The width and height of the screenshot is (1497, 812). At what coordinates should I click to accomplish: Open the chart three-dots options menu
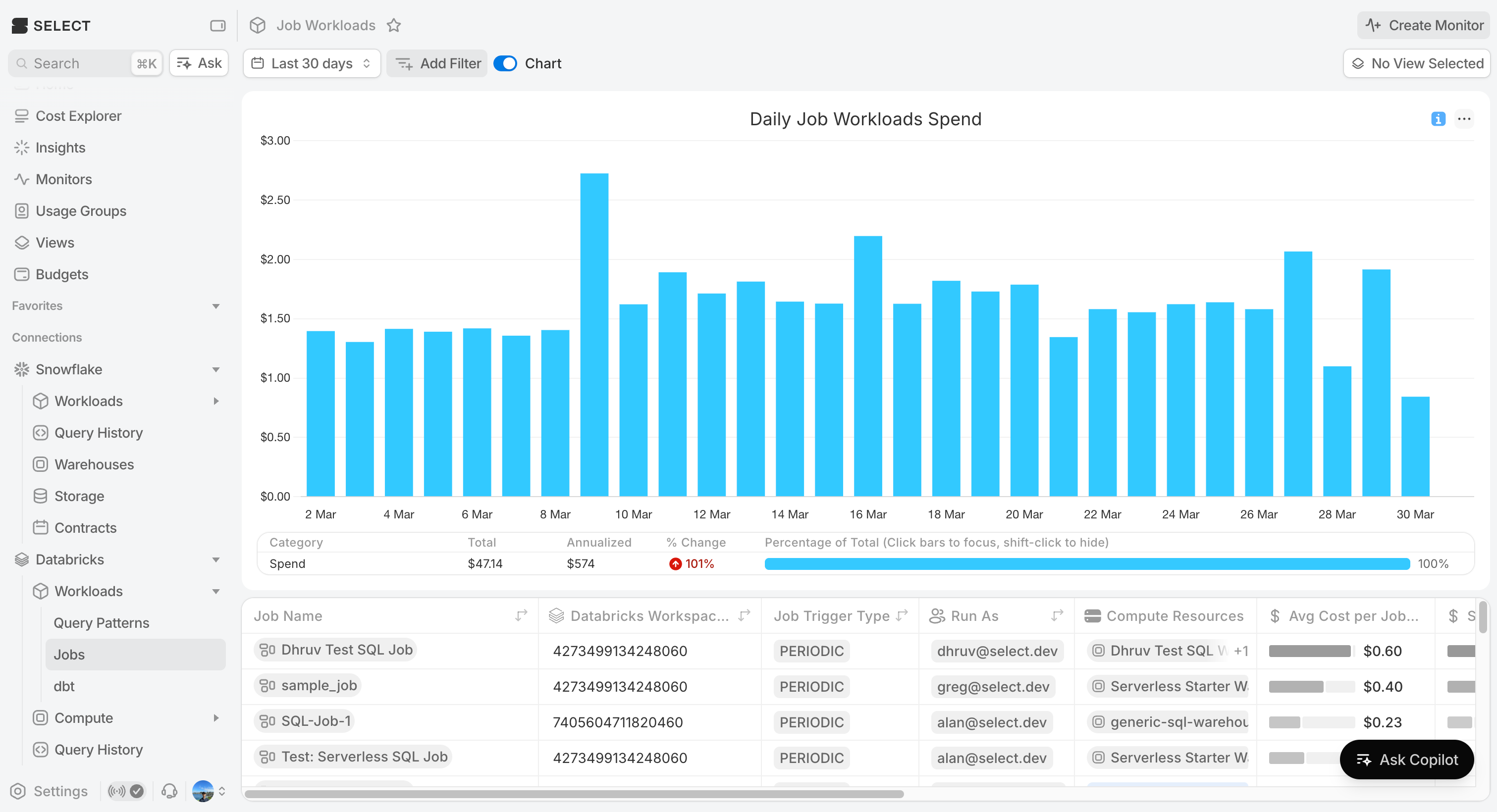[x=1464, y=119]
